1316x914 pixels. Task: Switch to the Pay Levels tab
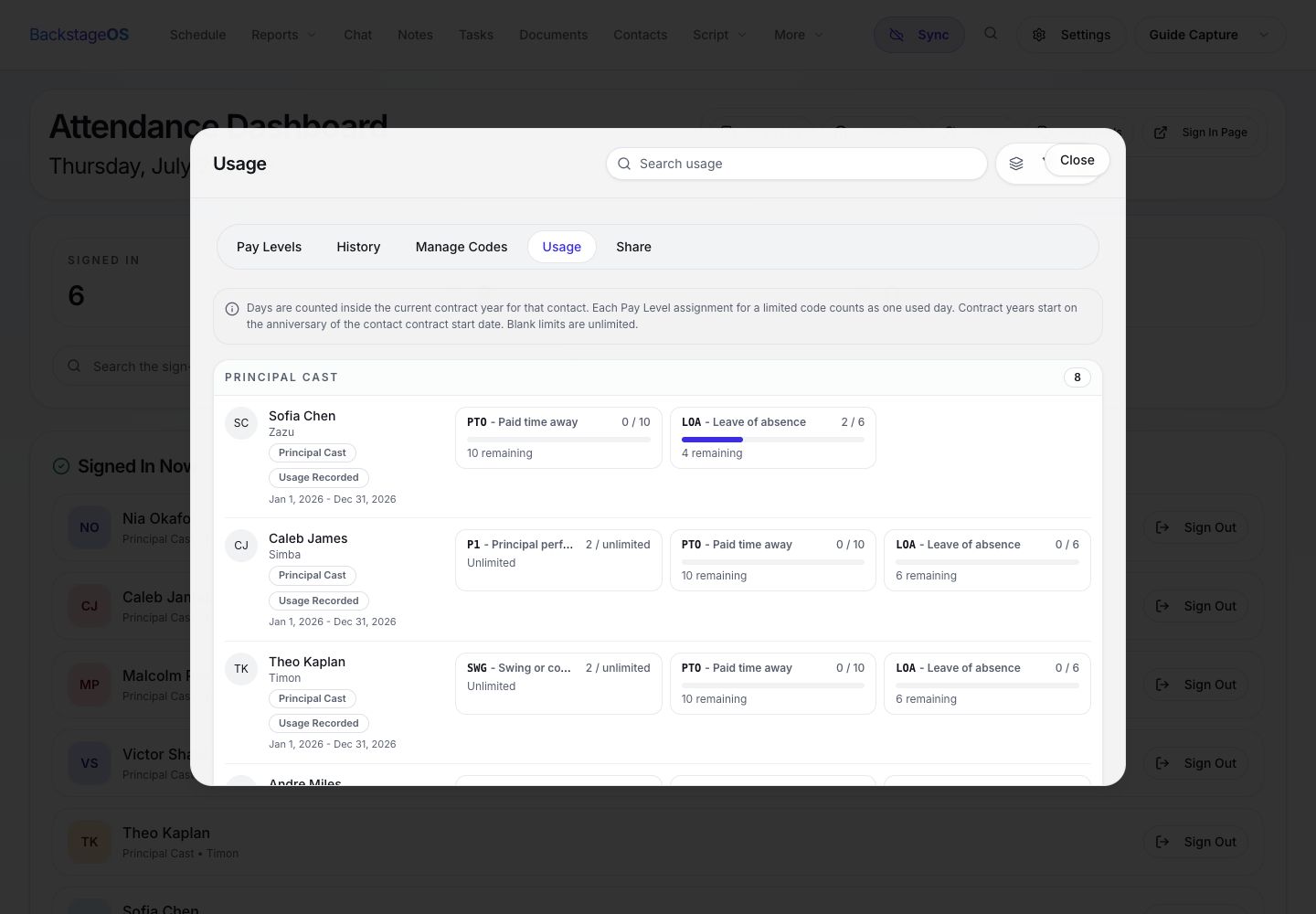coord(269,247)
